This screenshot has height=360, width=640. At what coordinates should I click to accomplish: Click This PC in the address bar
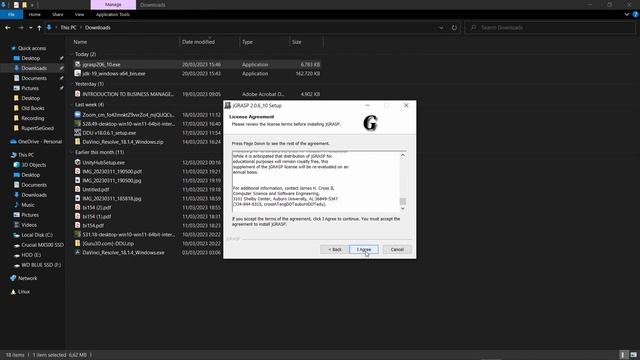click(68, 28)
